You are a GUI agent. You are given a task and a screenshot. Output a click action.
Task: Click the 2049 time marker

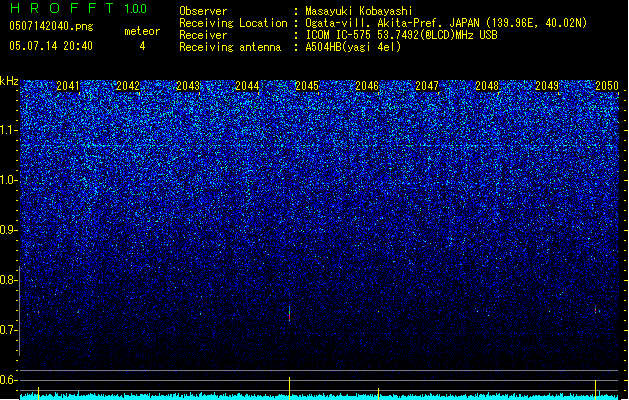pyautogui.click(x=547, y=86)
